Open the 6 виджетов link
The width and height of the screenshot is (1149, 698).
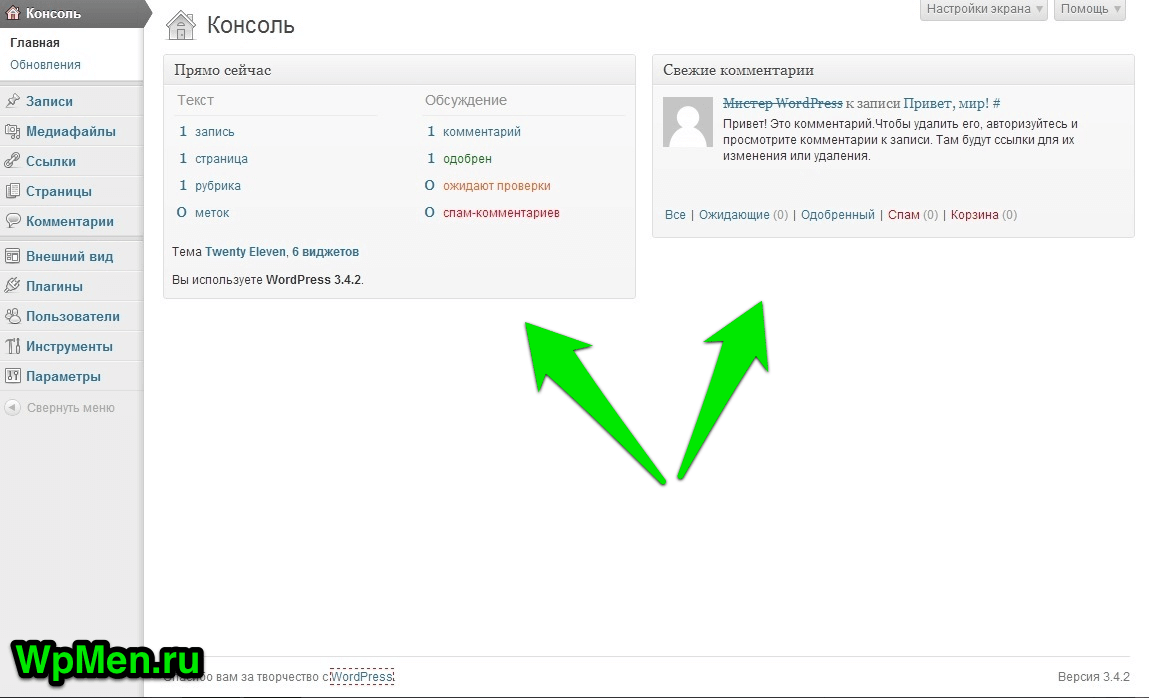click(325, 252)
